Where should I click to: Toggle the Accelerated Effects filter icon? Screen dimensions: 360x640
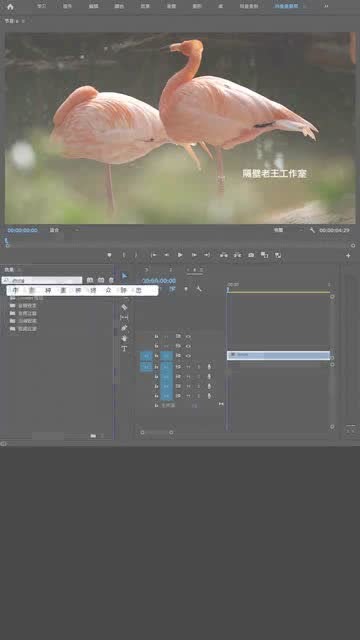pyautogui.click(x=90, y=280)
